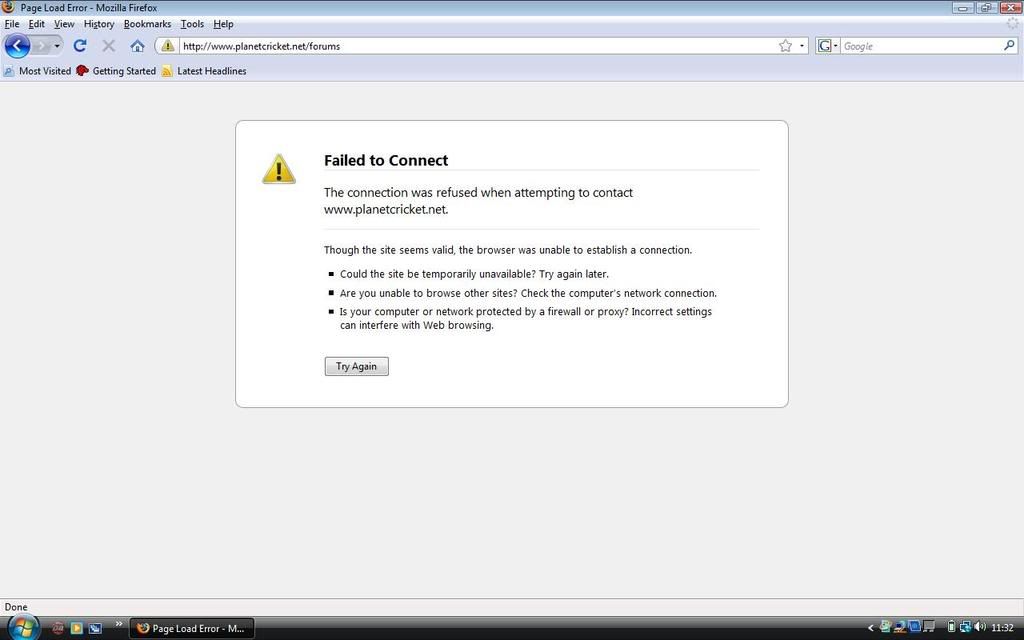Click the first system tray network icon
This screenshot has width=1024, height=640.
[x=886, y=627]
